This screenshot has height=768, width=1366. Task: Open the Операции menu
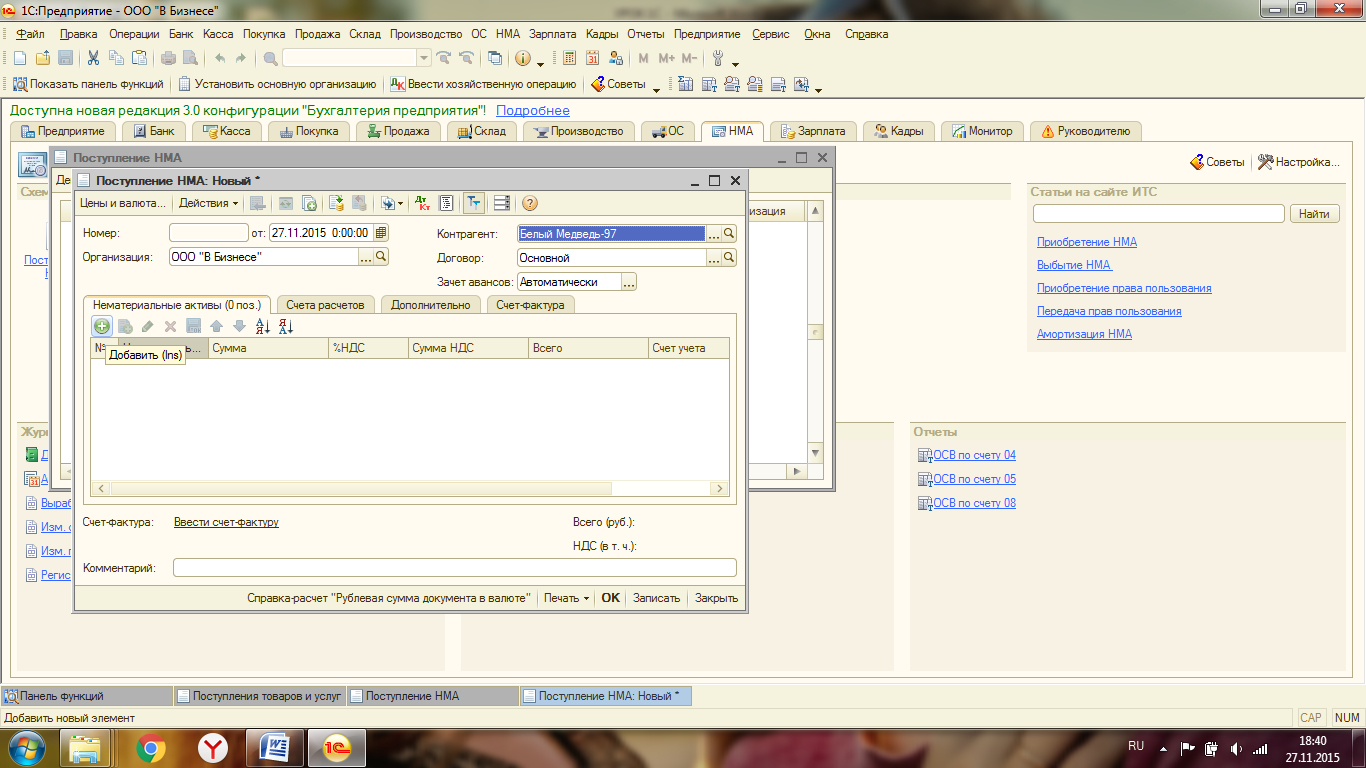click(134, 34)
